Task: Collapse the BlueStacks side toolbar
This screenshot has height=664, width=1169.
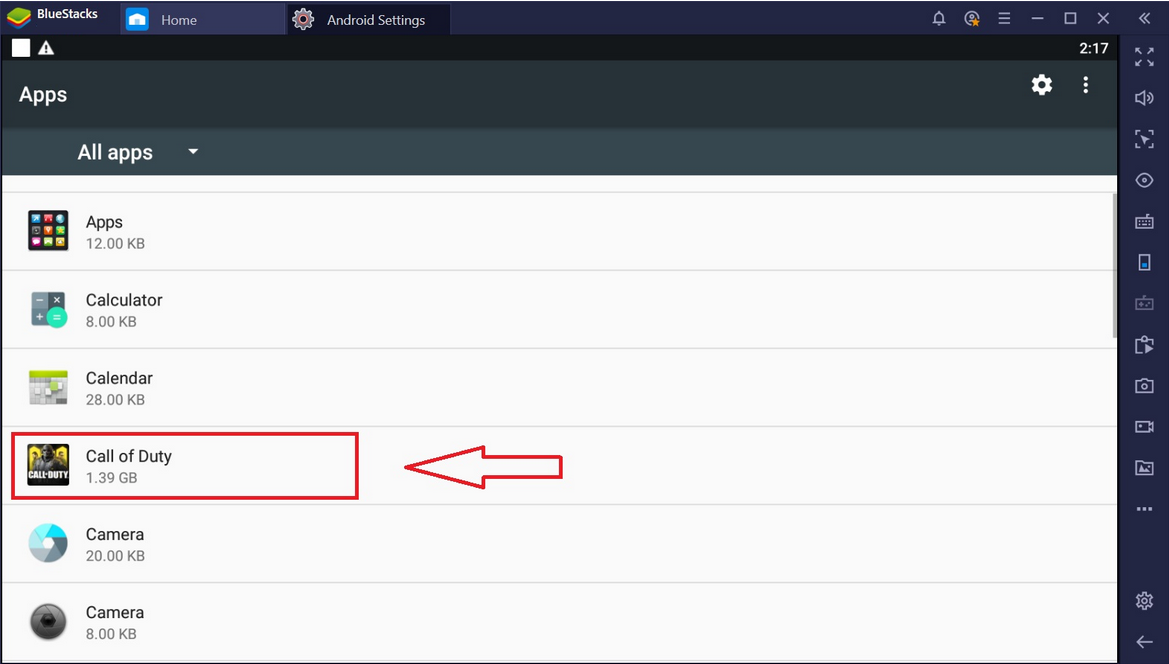Action: pyautogui.click(x=1144, y=19)
